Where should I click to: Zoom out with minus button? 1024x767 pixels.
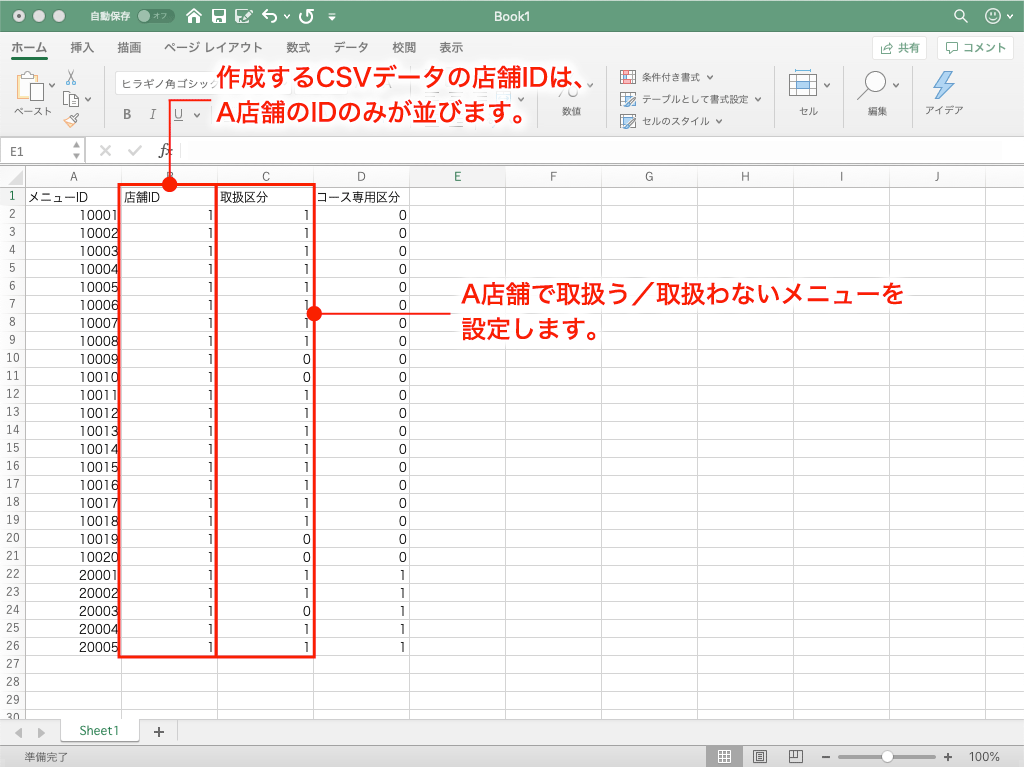(x=825, y=757)
